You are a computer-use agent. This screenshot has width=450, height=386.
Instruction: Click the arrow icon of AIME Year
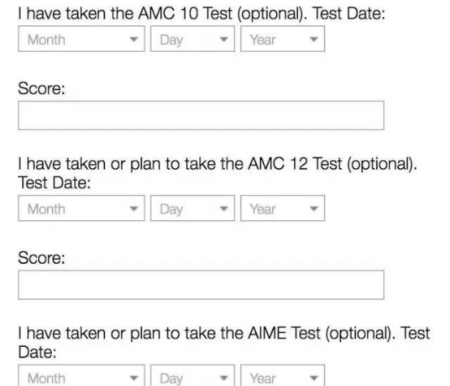coord(313,378)
